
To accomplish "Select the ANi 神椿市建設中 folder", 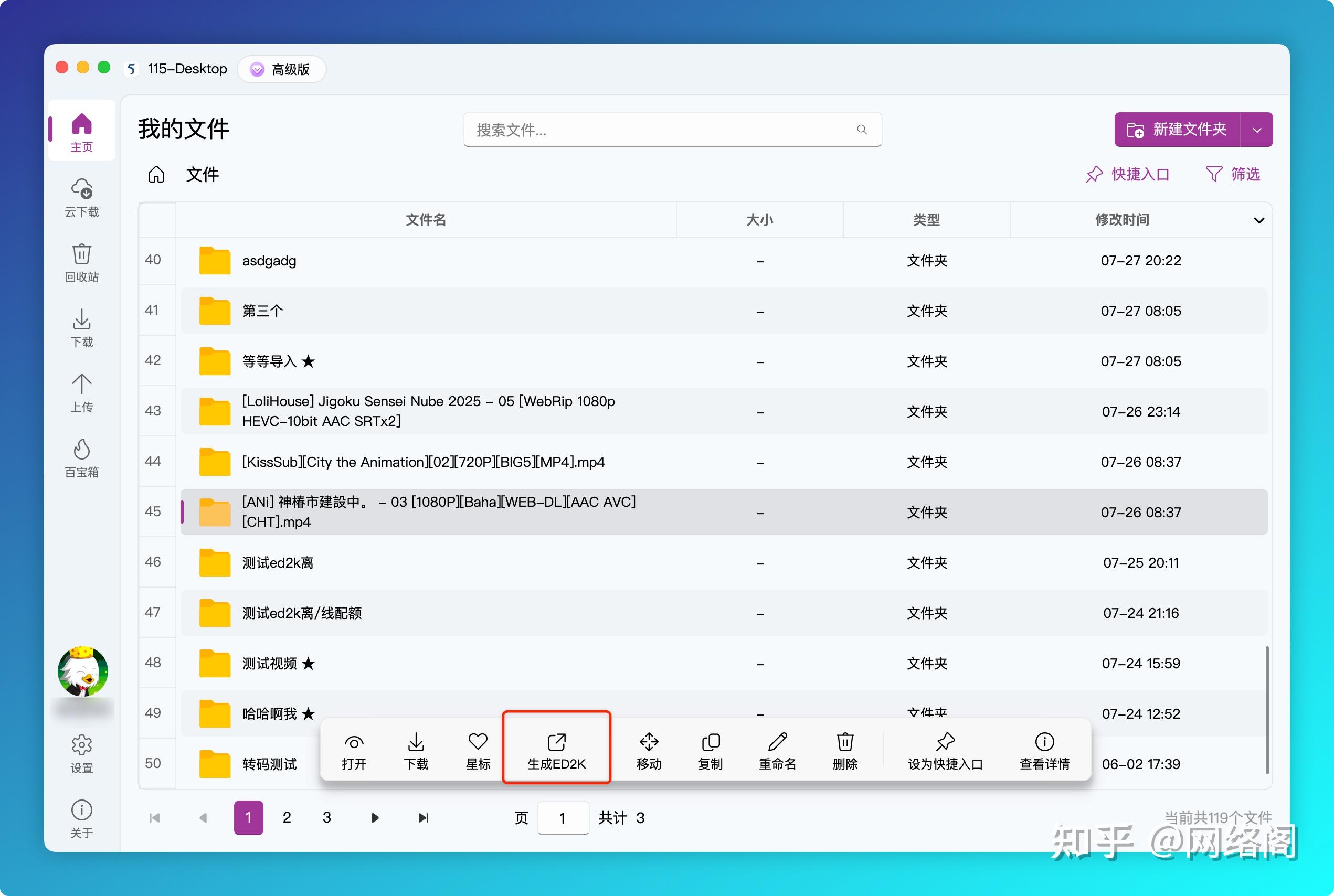I will point(724,512).
